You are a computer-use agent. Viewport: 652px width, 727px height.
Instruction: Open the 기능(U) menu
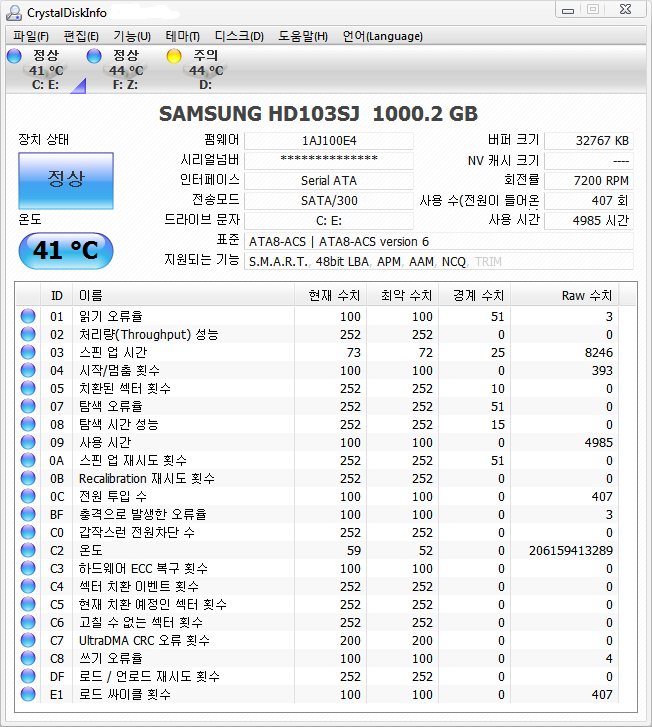click(x=132, y=36)
